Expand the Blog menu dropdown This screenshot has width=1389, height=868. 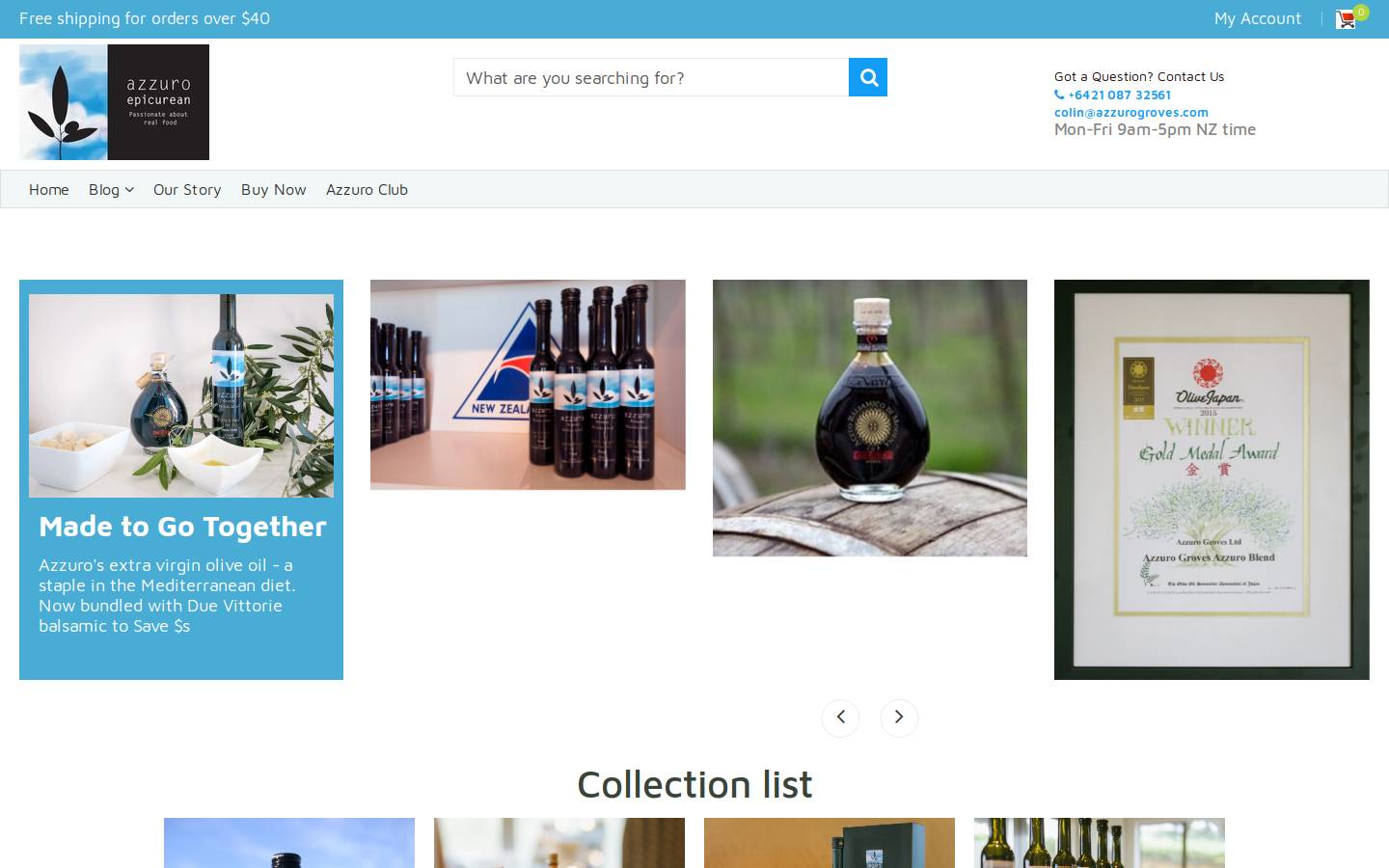coord(111,190)
